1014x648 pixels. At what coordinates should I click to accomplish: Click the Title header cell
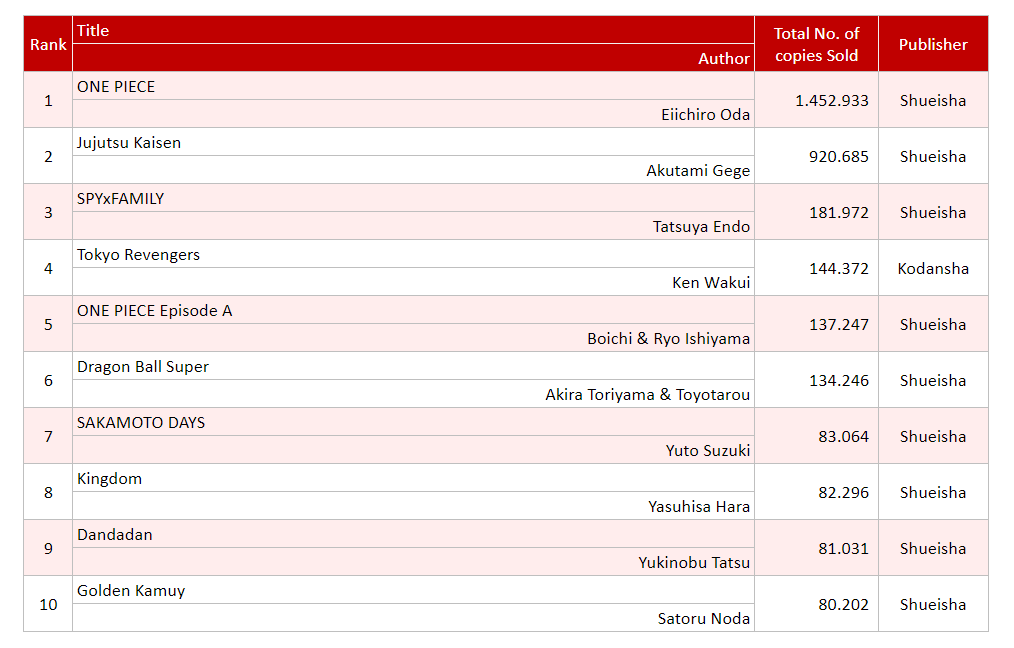(413, 30)
